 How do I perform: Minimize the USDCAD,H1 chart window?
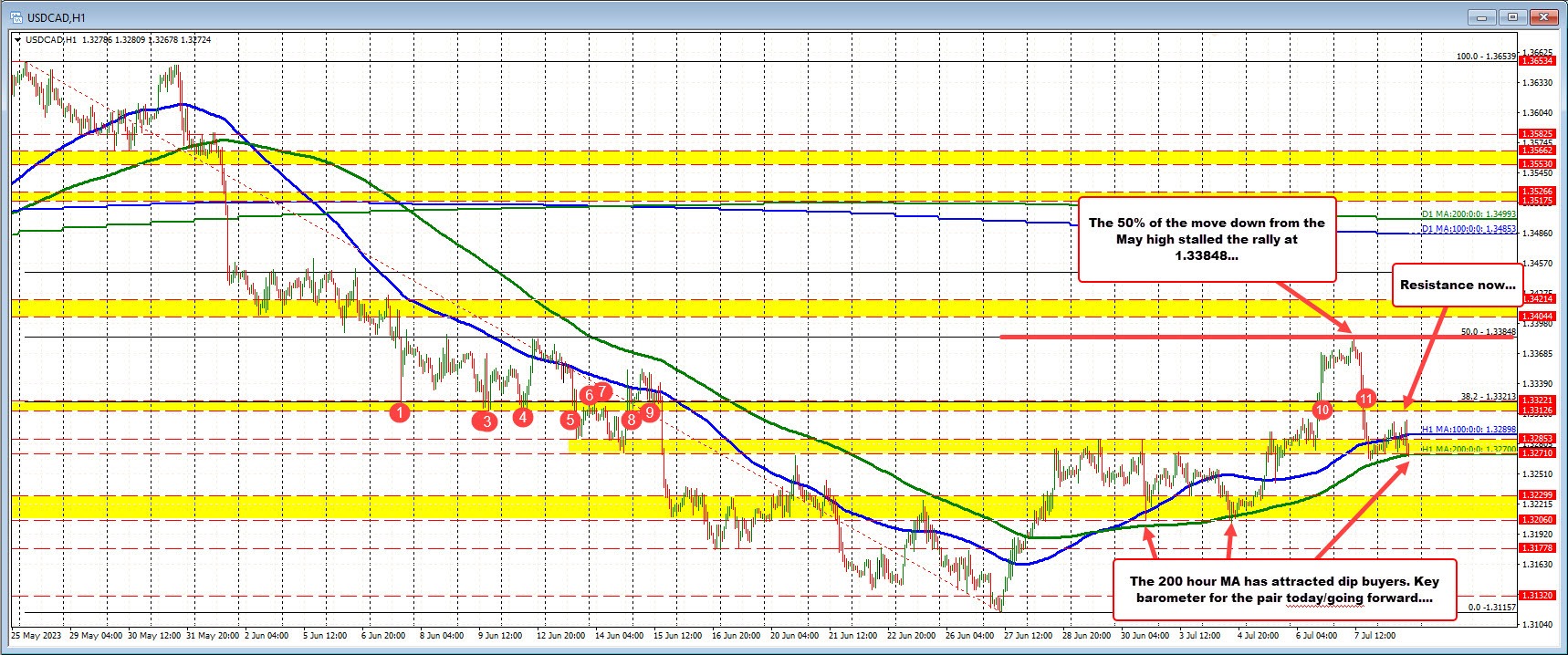point(1481,16)
